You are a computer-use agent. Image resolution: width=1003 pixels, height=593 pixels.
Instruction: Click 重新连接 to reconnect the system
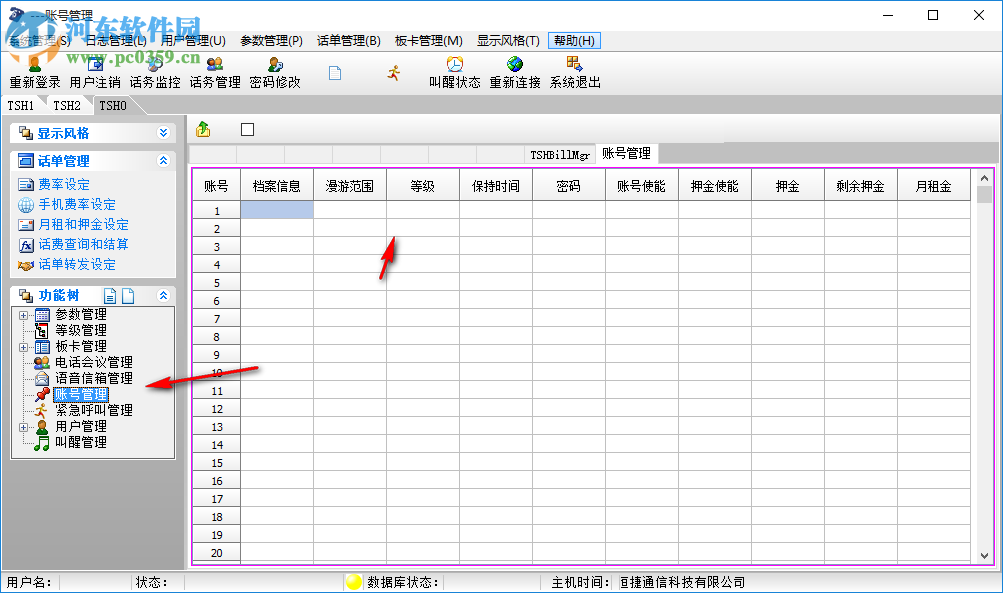click(516, 66)
